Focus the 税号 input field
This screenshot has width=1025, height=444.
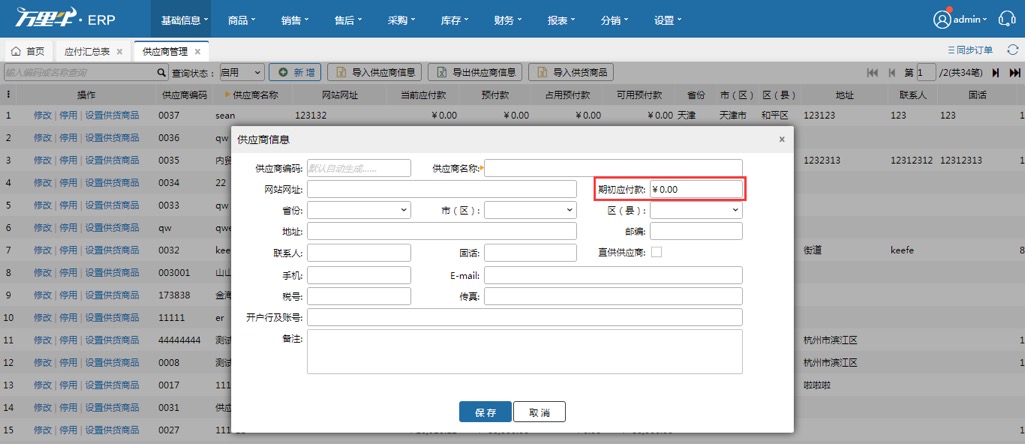[359, 296]
